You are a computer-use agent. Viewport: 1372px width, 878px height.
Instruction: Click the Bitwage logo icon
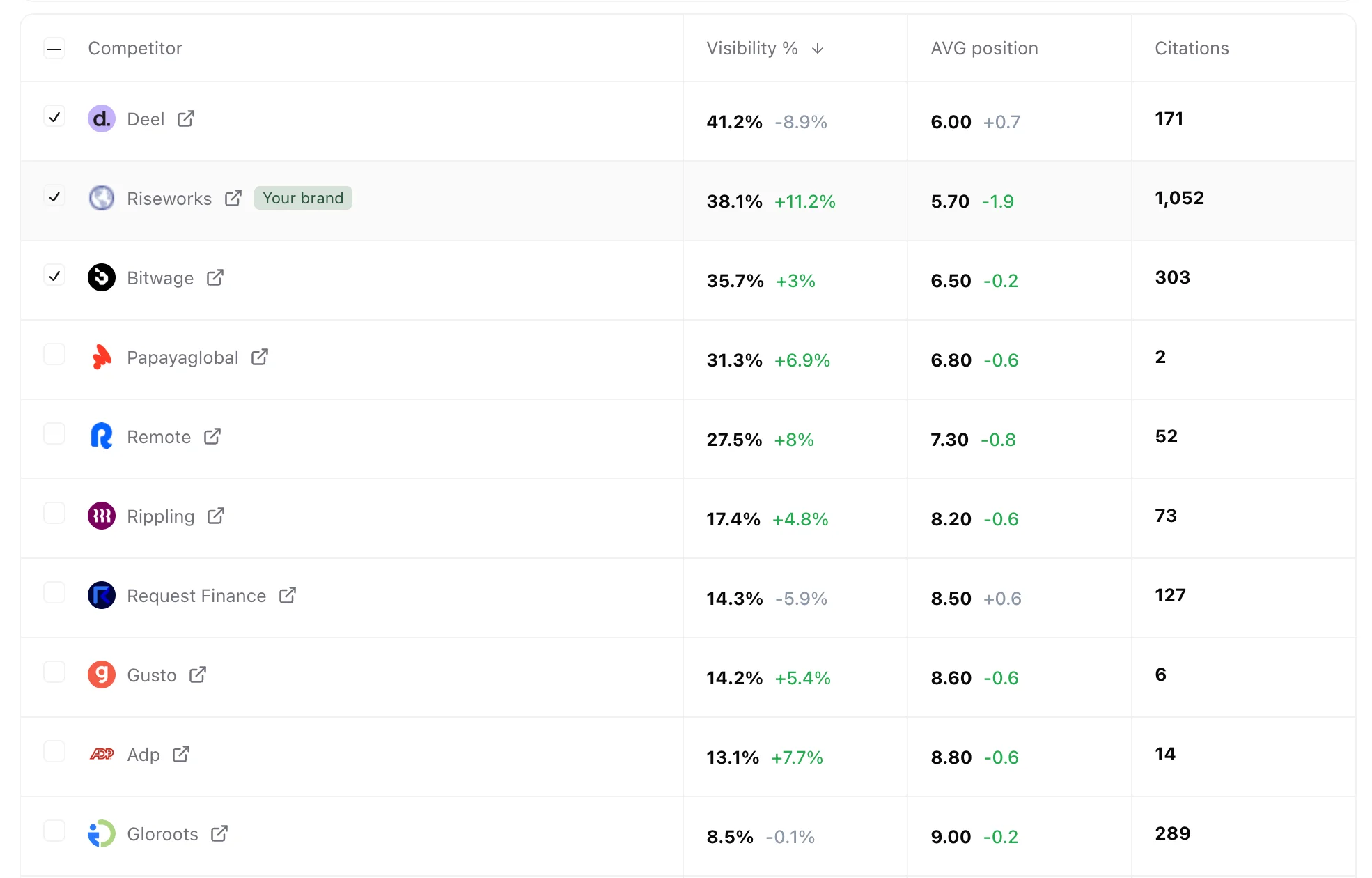pyautogui.click(x=101, y=277)
